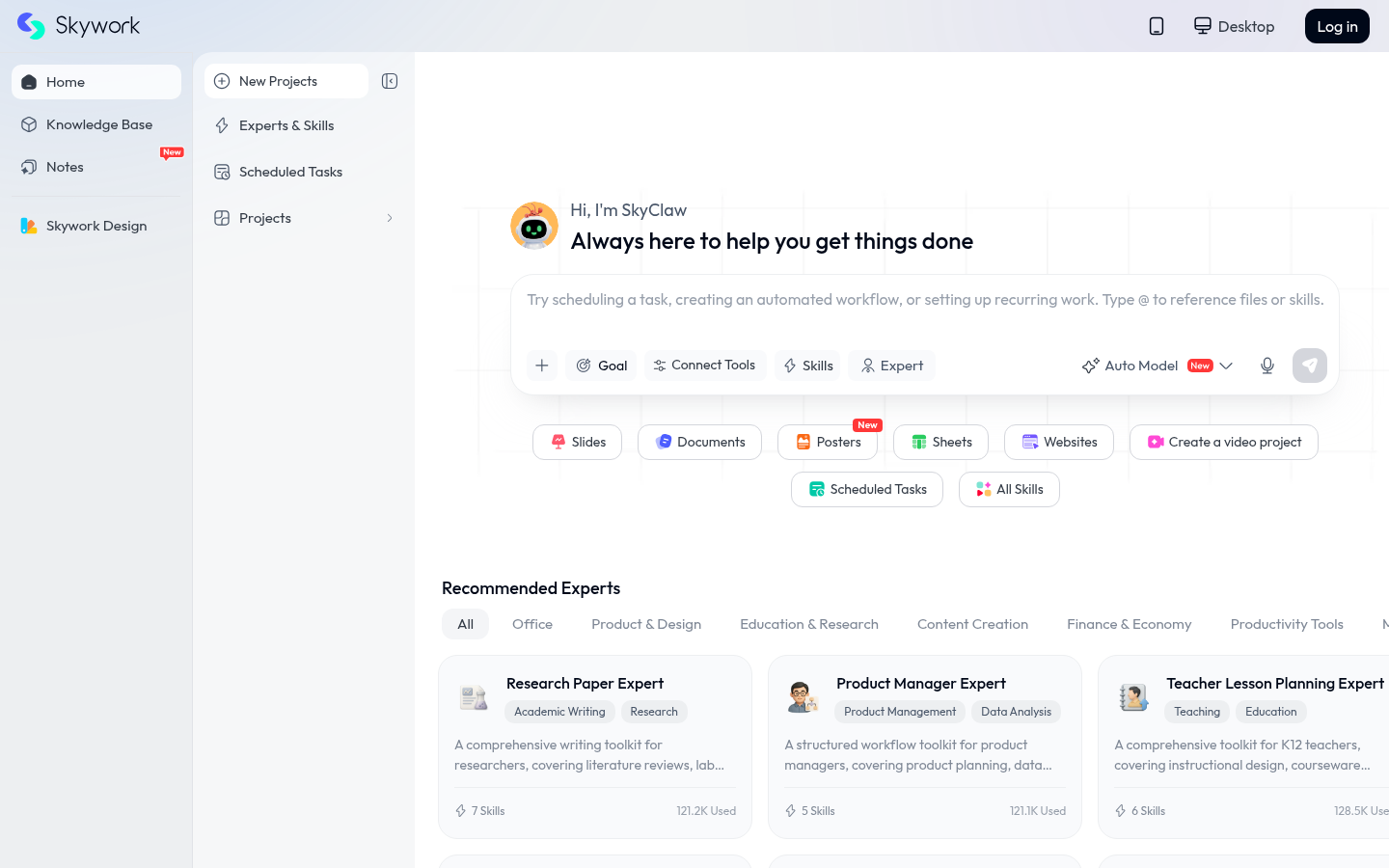Select the Slides shortcut
Screen dimensions: 1389x868
(x=577, y=442)
